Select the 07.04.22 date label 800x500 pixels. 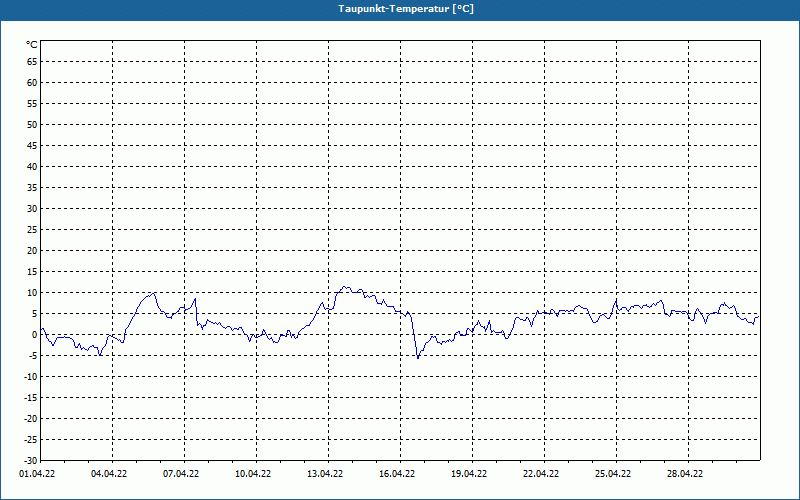pyautogui.click(x=181, y=474)
